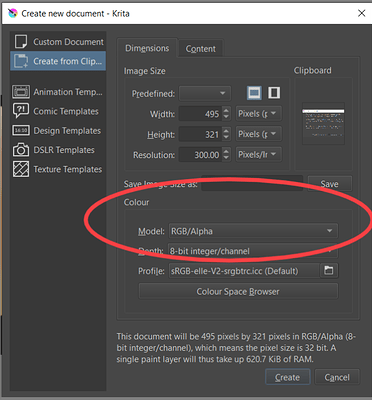Open DSLR Templates category
The width and height of the screenshot is (372, 400).
(58, 150)
